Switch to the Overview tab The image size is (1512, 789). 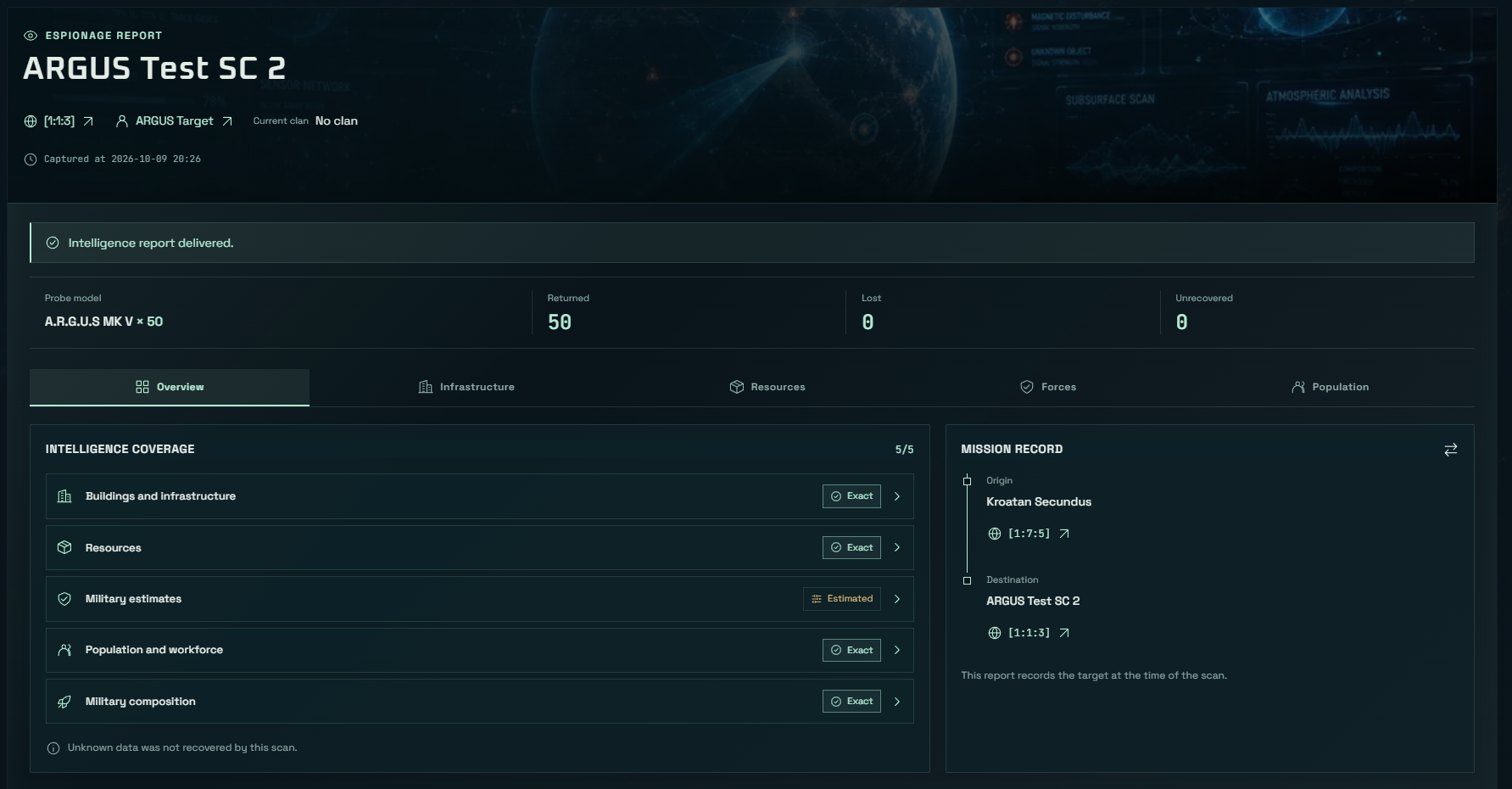click(170, 387)
